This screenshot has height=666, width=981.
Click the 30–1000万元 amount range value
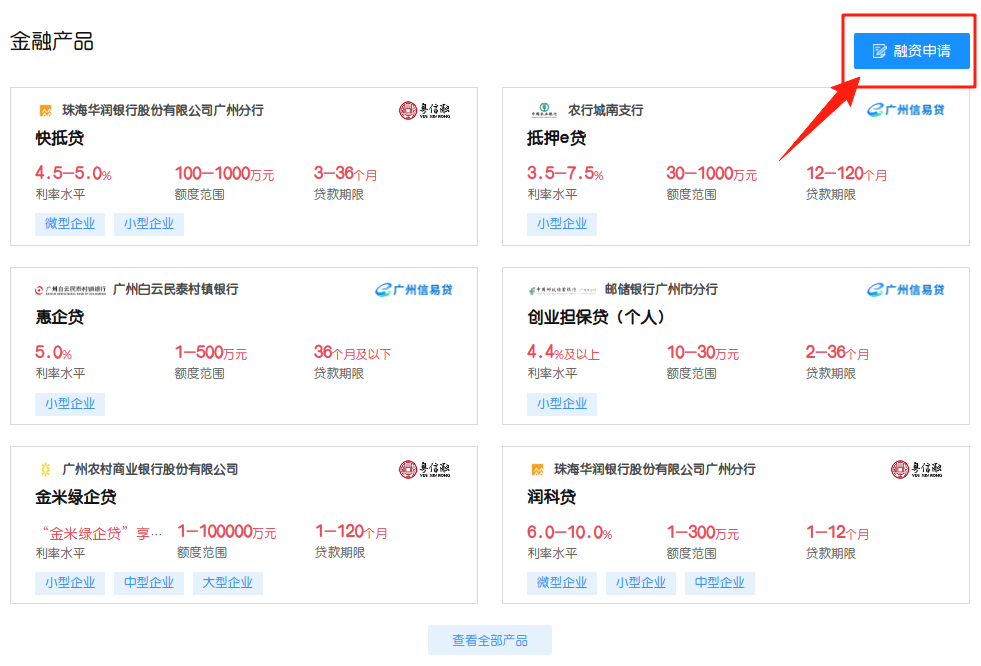pos(711,173)
